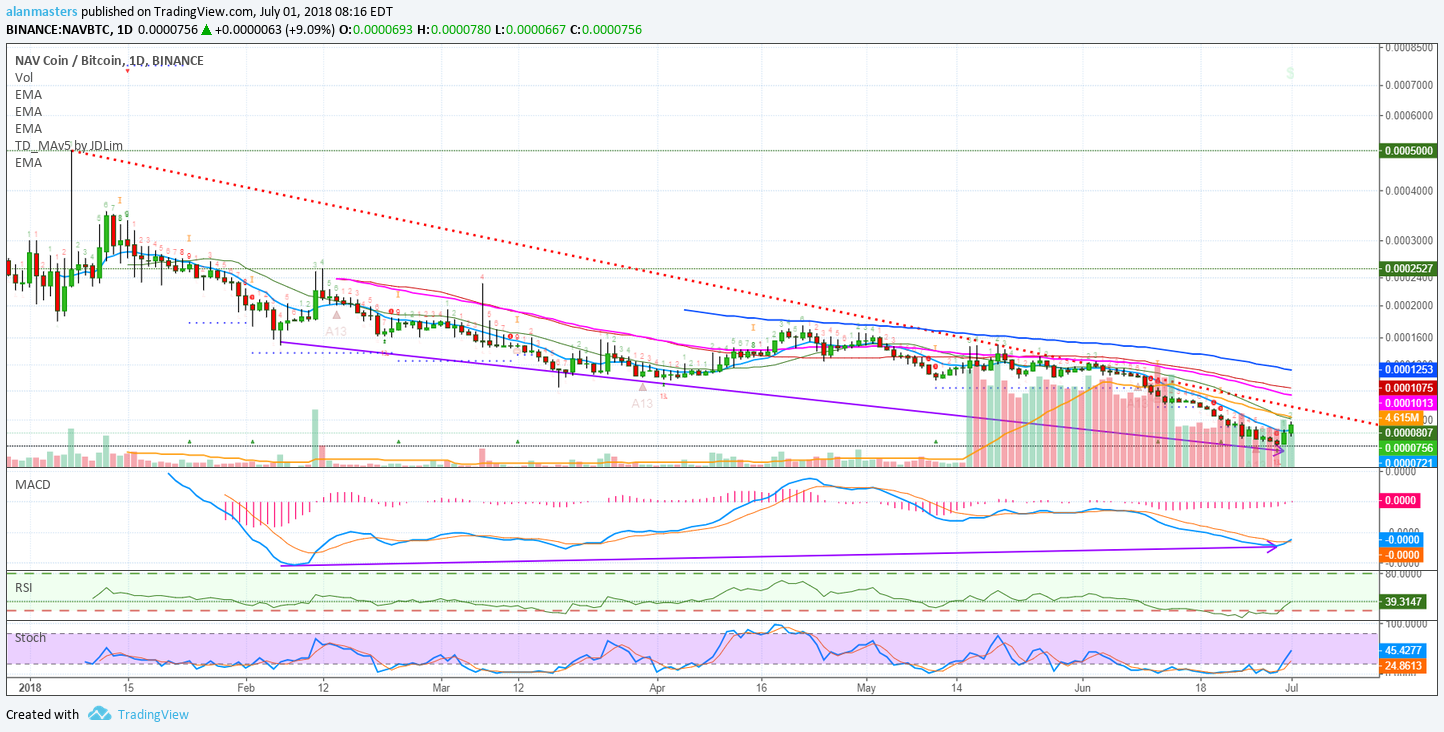
Task: Click the 0.0000721 blue price label
Action: tap(1408, 463)
